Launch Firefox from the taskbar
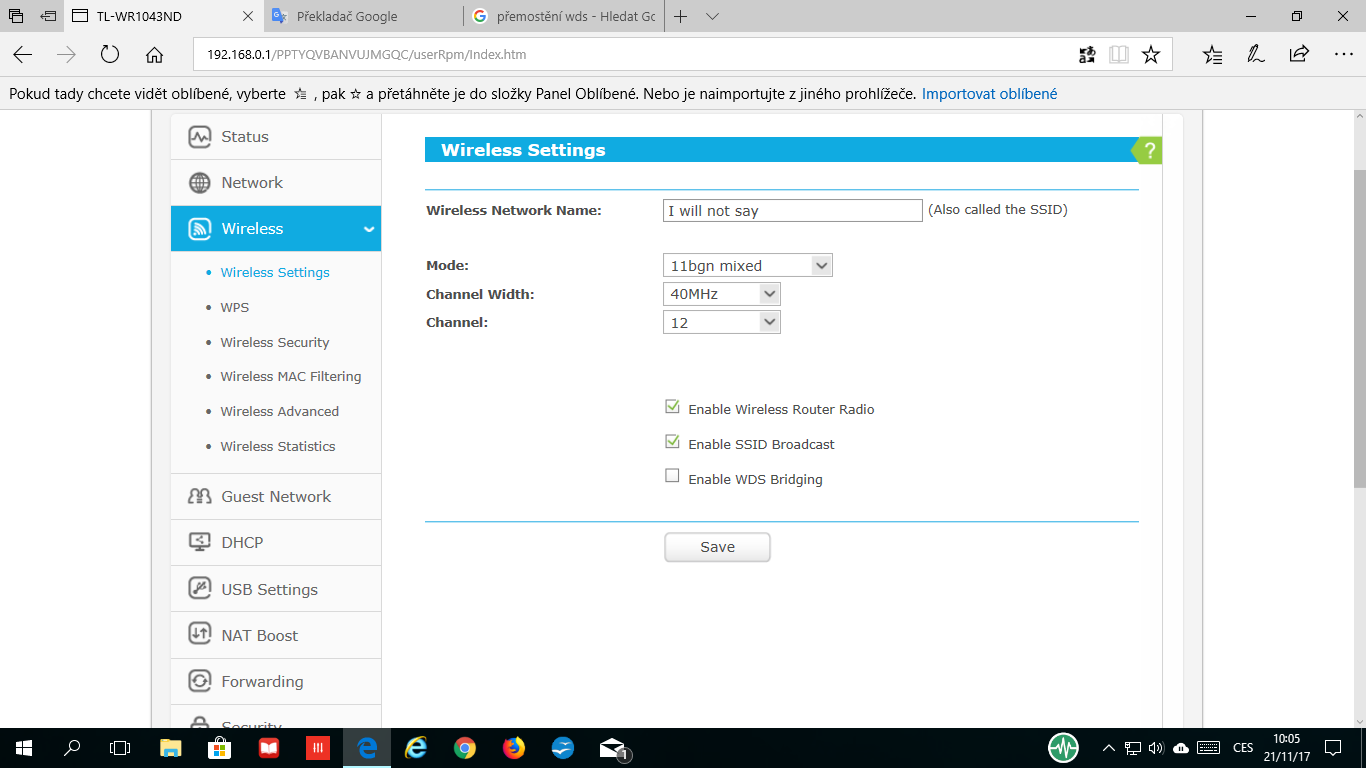This screenshot has width=1366, height=768. (514, 748)
